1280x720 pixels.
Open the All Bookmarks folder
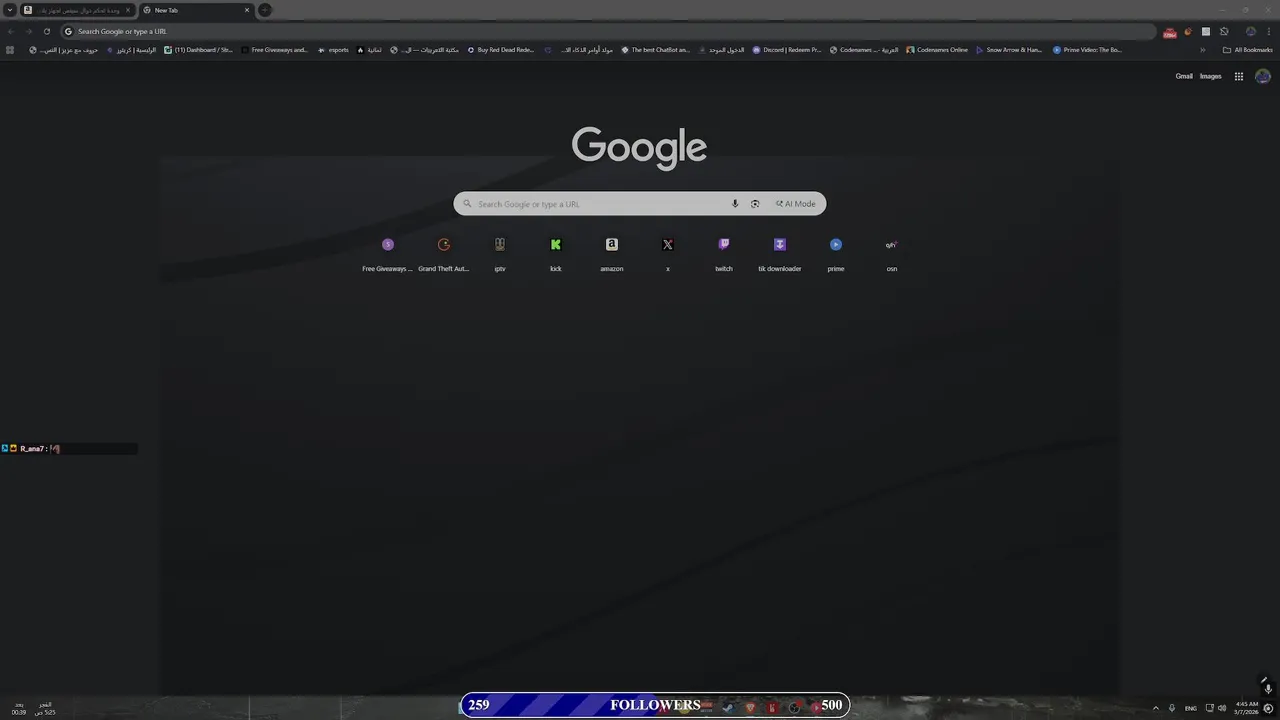click(1247, 50)
